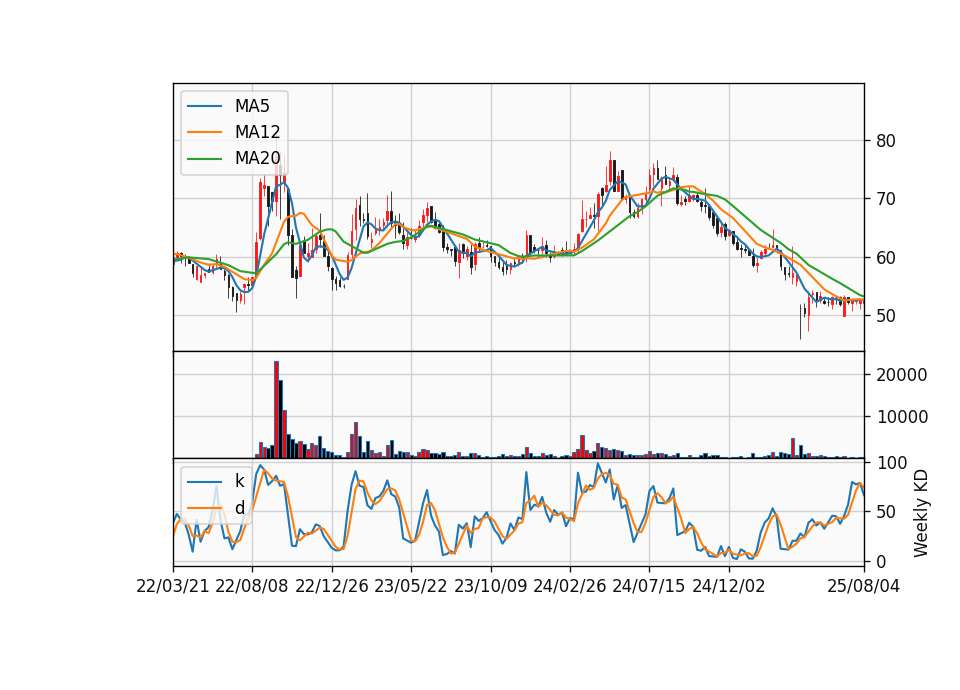This screenshot has width=960, height=690.
Task: Click the 22/08/08 date label
Action: tap(252, 586)
